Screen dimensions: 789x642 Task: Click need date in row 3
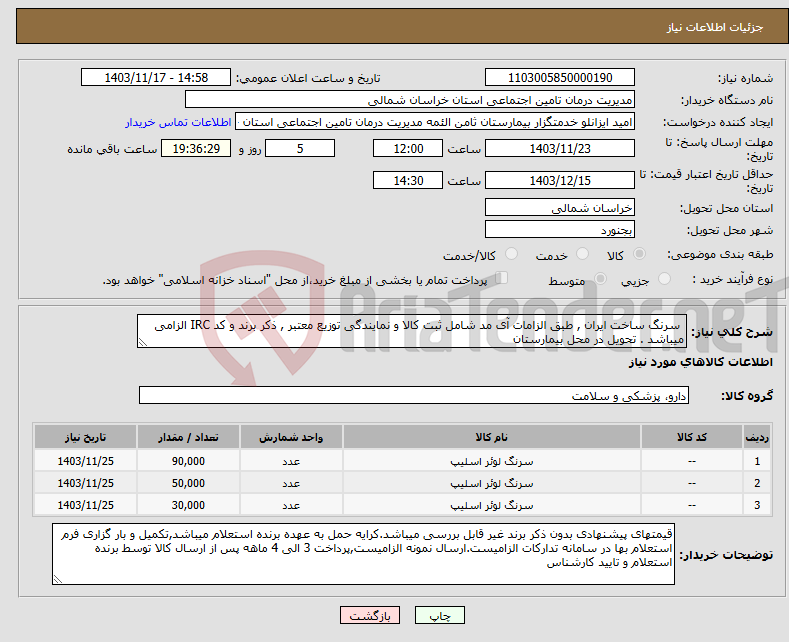86,505
